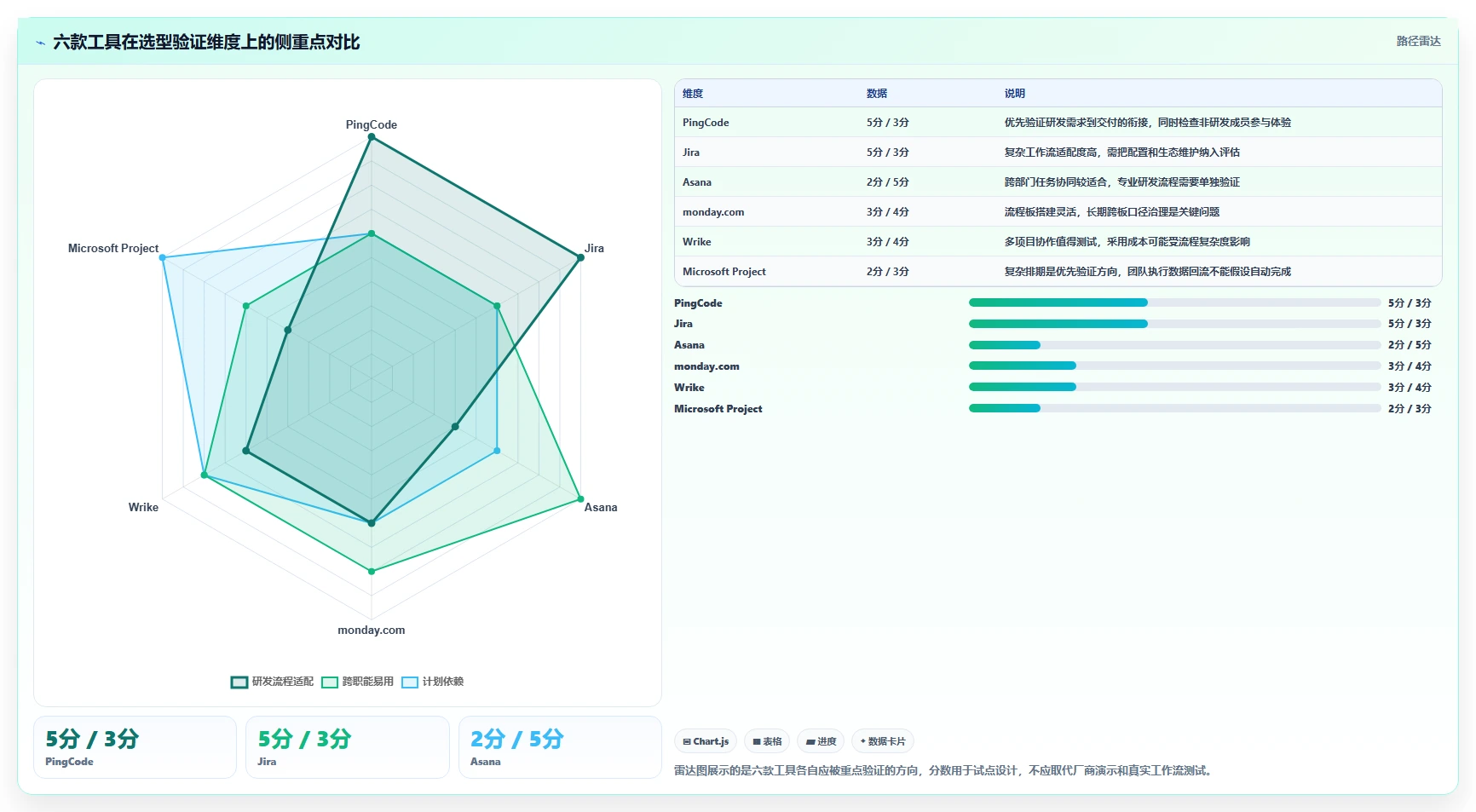The image size is (1476, 812).
Task: Open the PingCode 5分 / 3分 data card
Action: (135, 747)
